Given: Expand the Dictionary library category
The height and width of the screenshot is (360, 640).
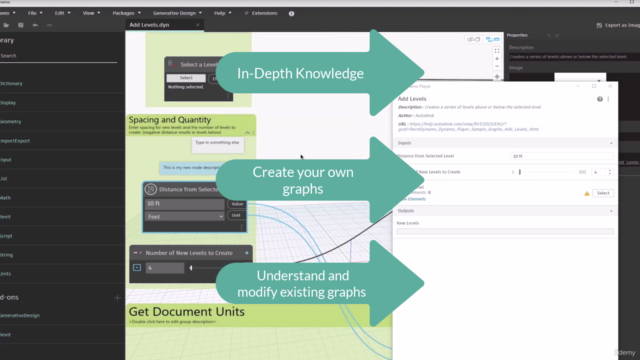Looking at the screenshot, I should pos(11,83).
